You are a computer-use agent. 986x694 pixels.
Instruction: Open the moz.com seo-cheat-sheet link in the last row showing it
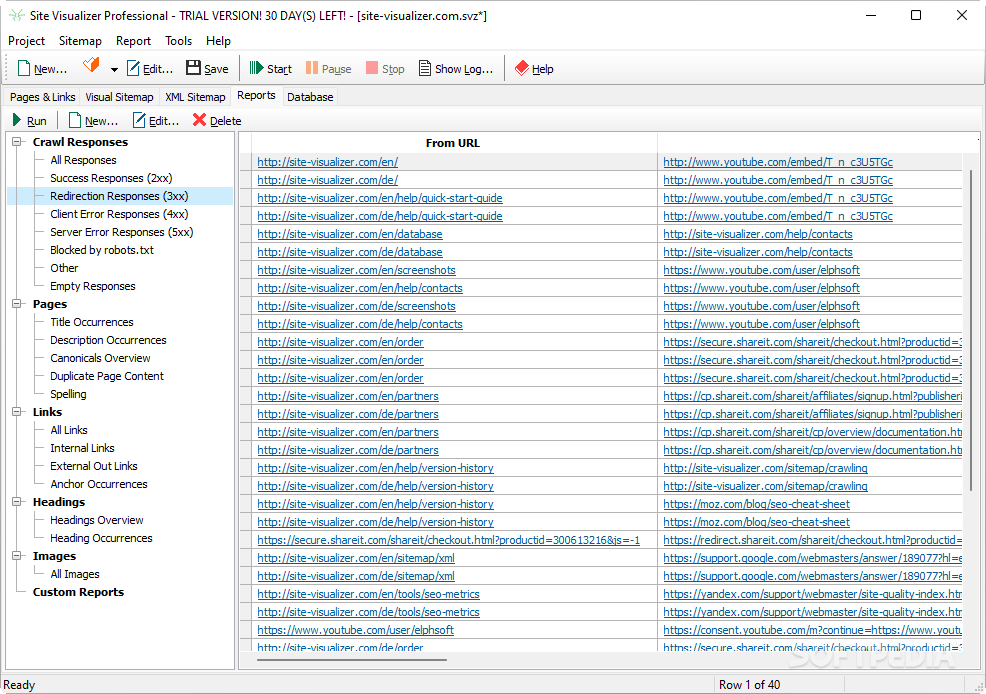tap(756, 522)
